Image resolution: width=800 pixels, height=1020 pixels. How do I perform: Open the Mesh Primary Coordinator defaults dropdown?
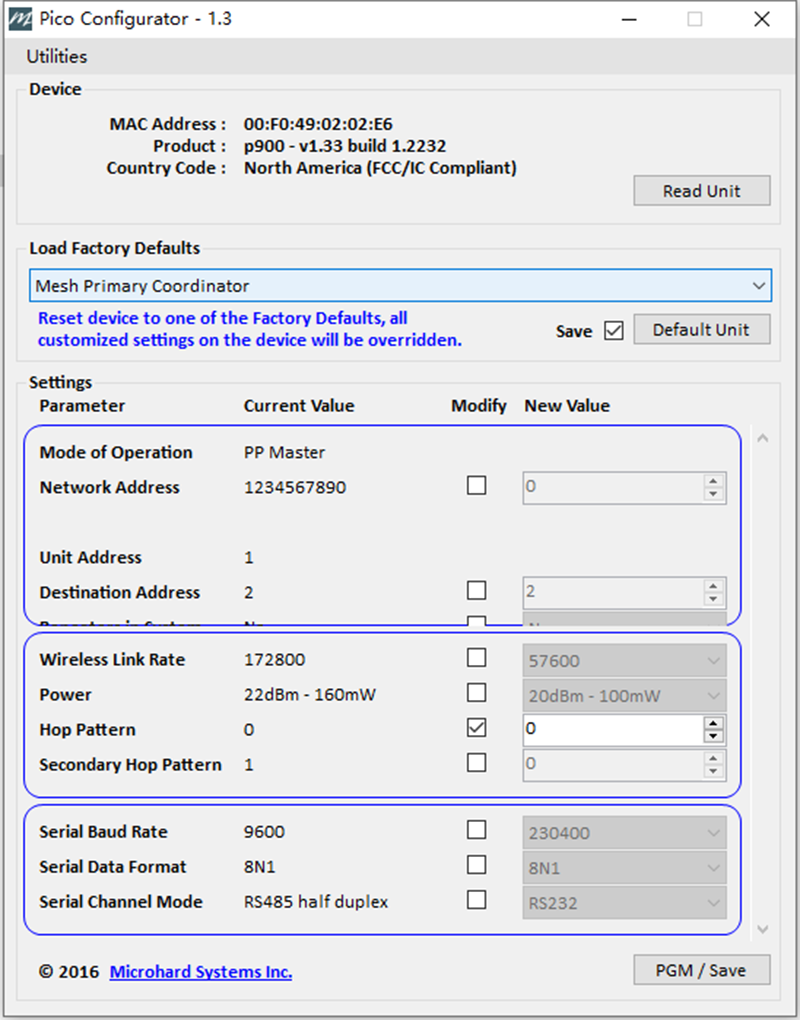pos(401,286)
